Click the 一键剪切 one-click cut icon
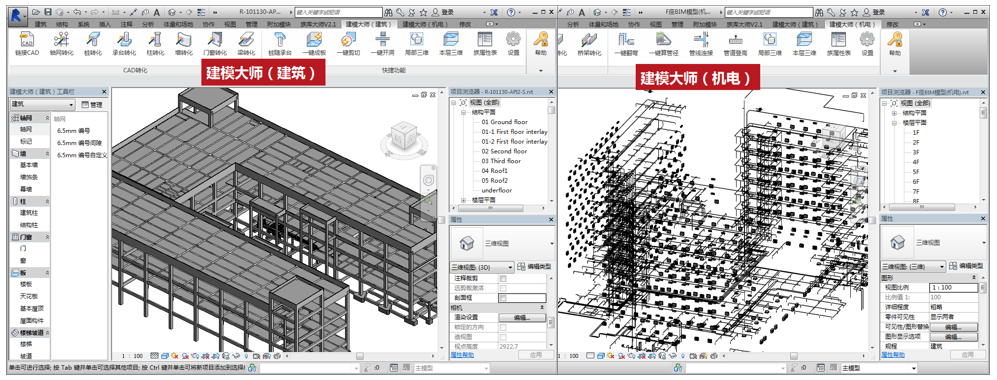 pyautogui.click(x=348, y=43)
